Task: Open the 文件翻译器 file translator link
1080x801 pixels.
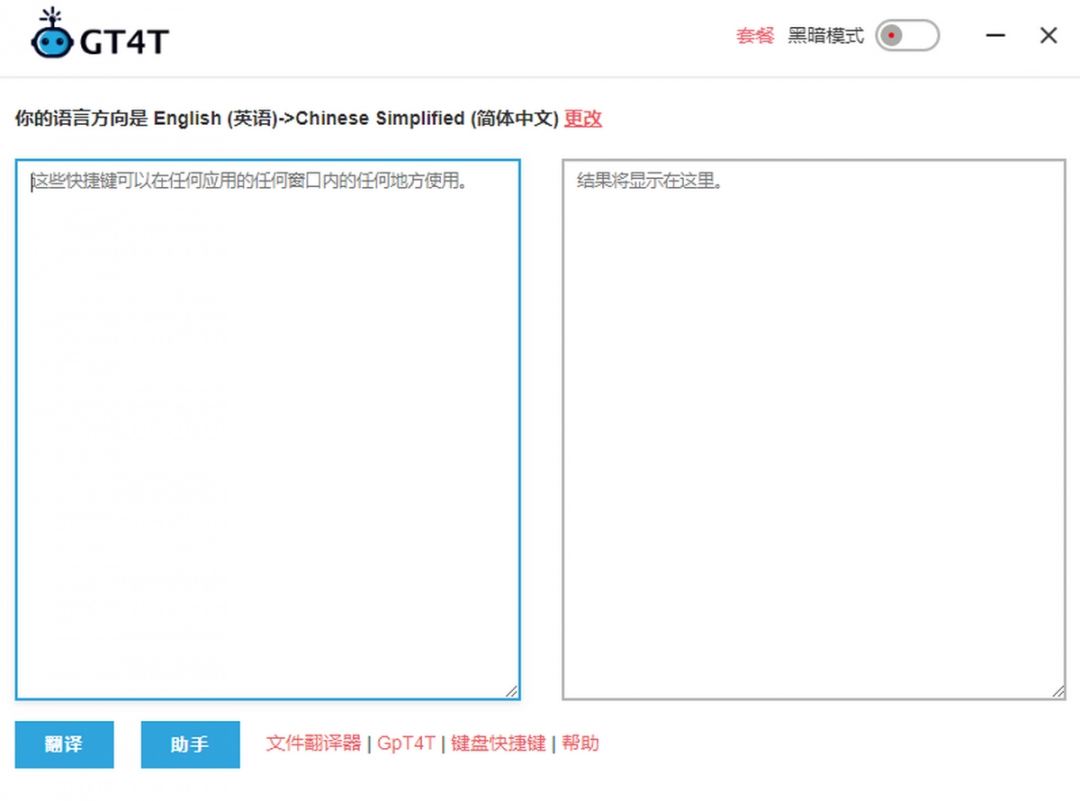Action: pyautogui.click(x=313, y=743)
